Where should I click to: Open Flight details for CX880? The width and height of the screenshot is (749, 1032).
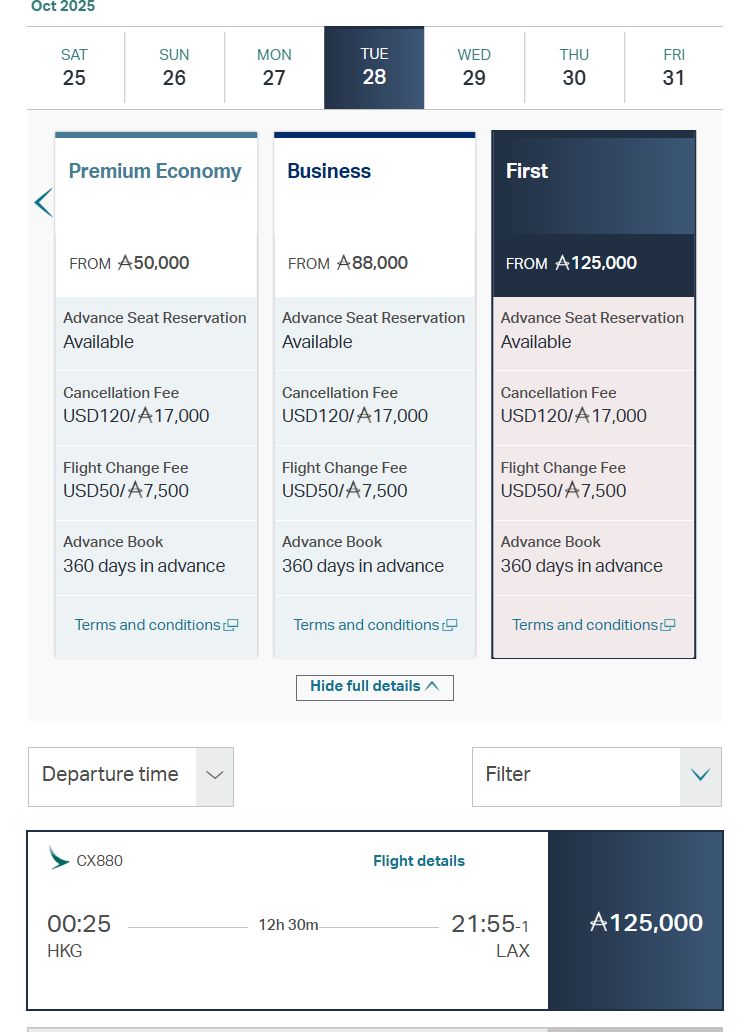click(419, 861)
